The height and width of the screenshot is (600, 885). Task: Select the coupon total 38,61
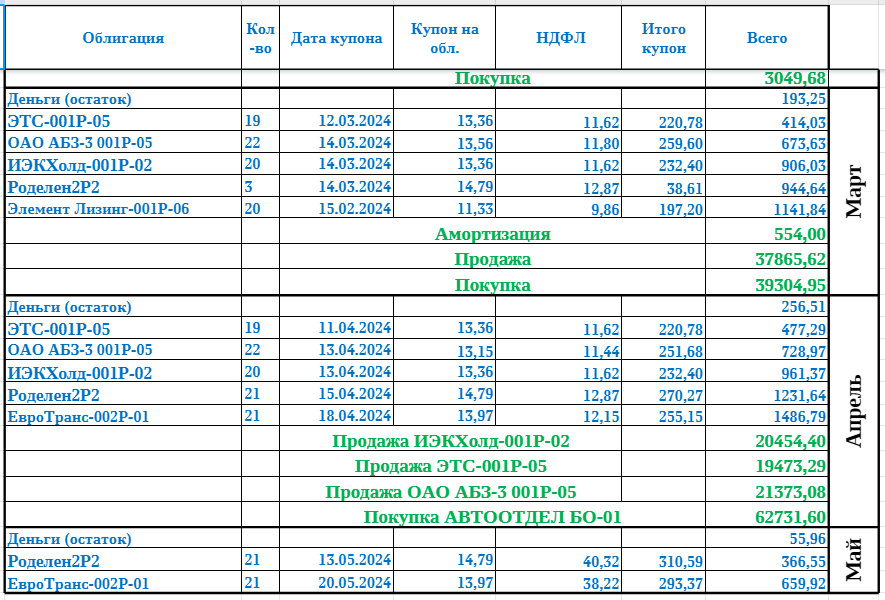(685, 188)
